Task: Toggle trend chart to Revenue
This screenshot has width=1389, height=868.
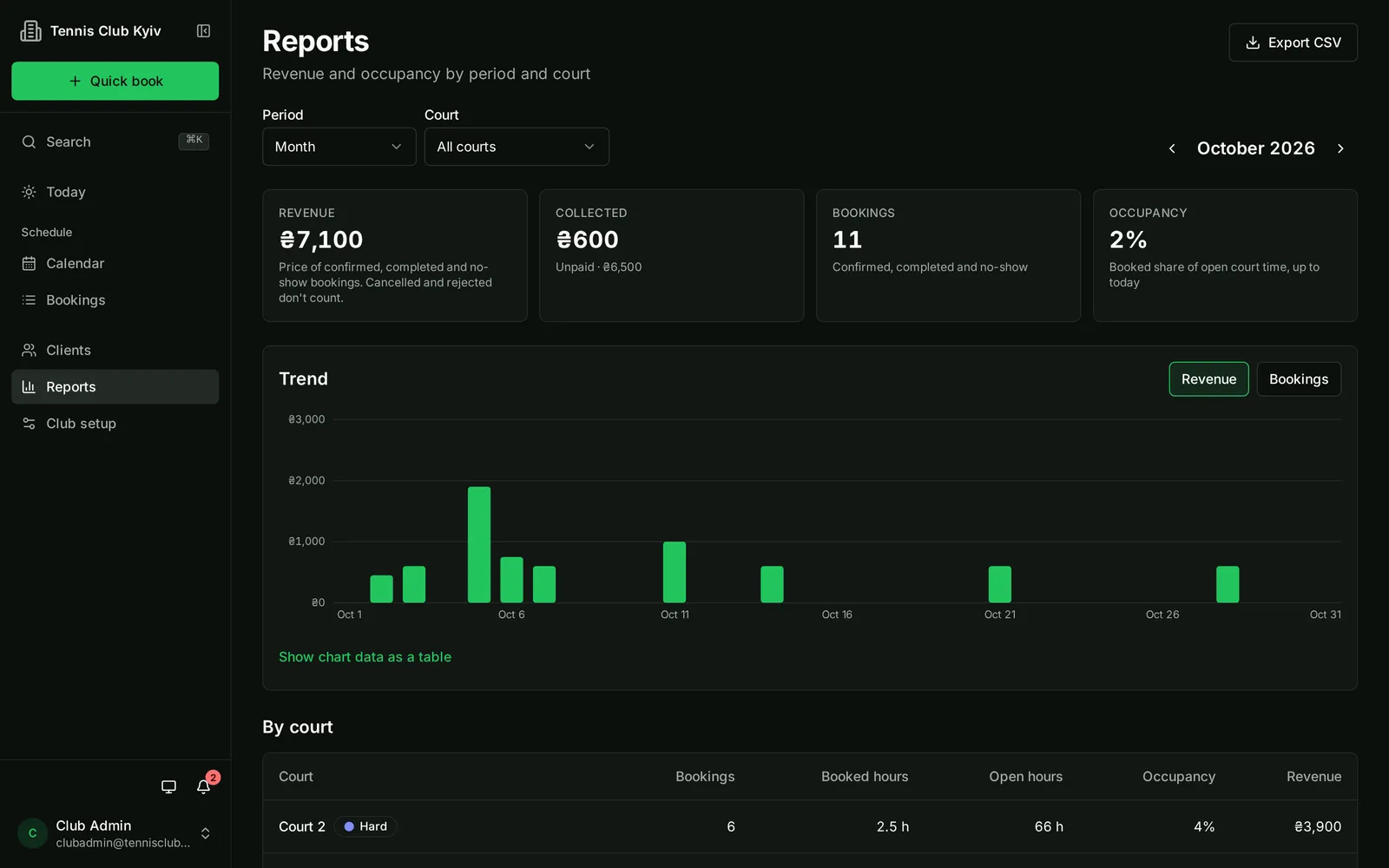Action: pyautogui.click(x=1208, y=379)
